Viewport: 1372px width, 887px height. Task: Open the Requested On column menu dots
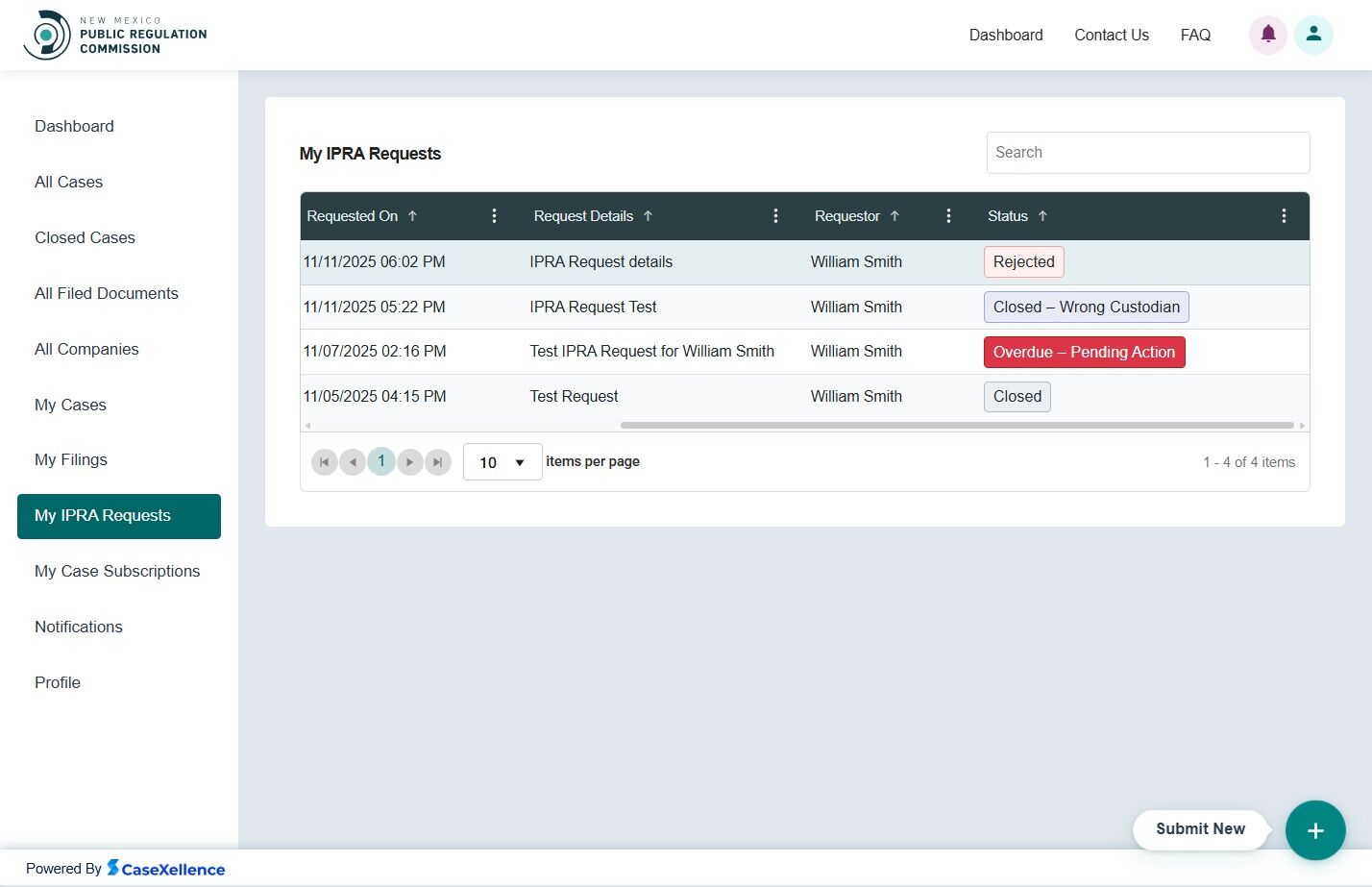pos(494,216)
